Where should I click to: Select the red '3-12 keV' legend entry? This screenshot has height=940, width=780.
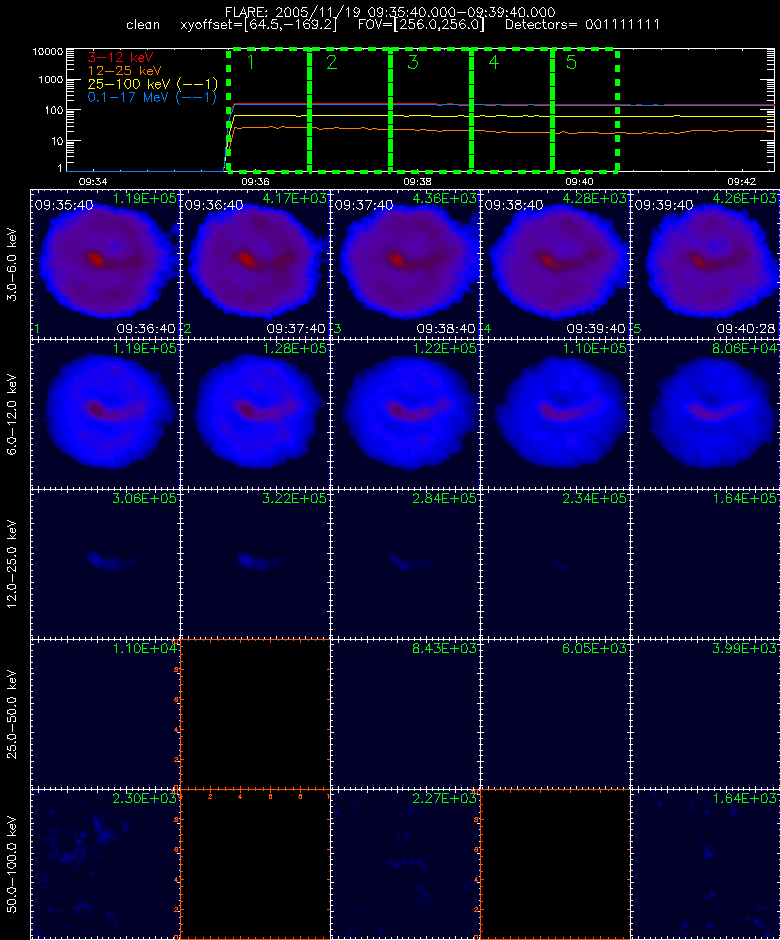coord(121,58)
